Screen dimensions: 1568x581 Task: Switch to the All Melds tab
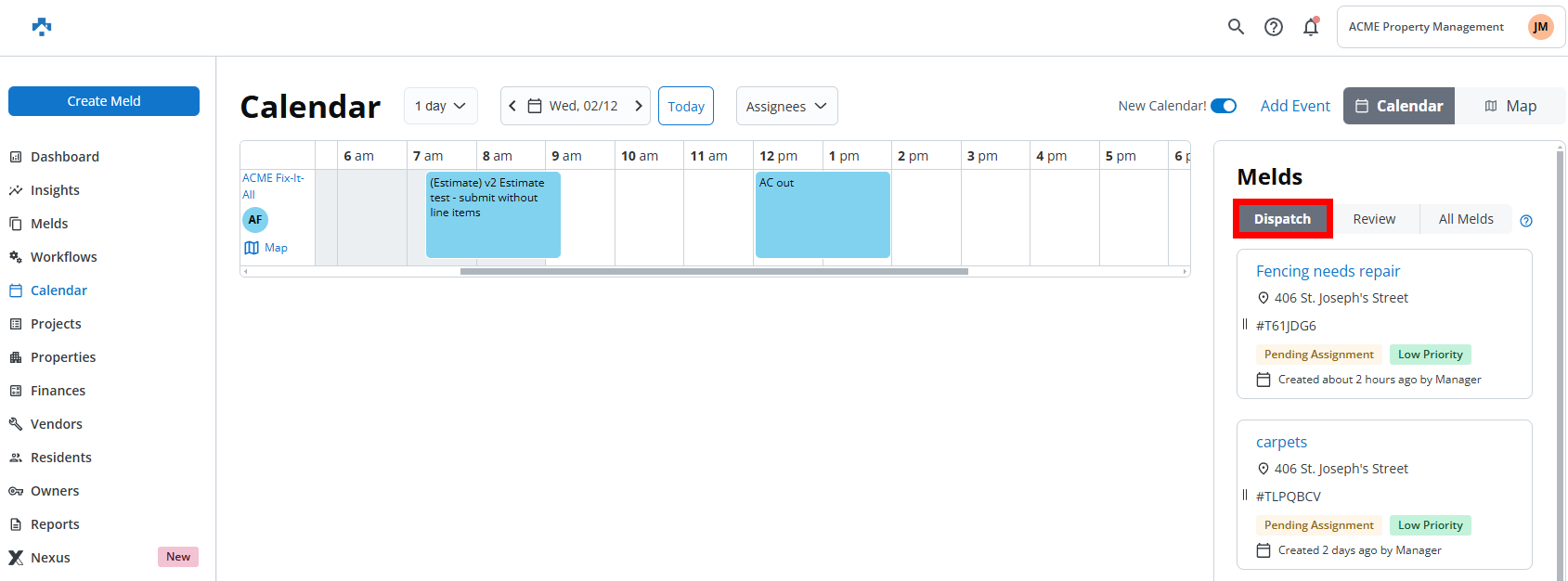point(1466,219)
